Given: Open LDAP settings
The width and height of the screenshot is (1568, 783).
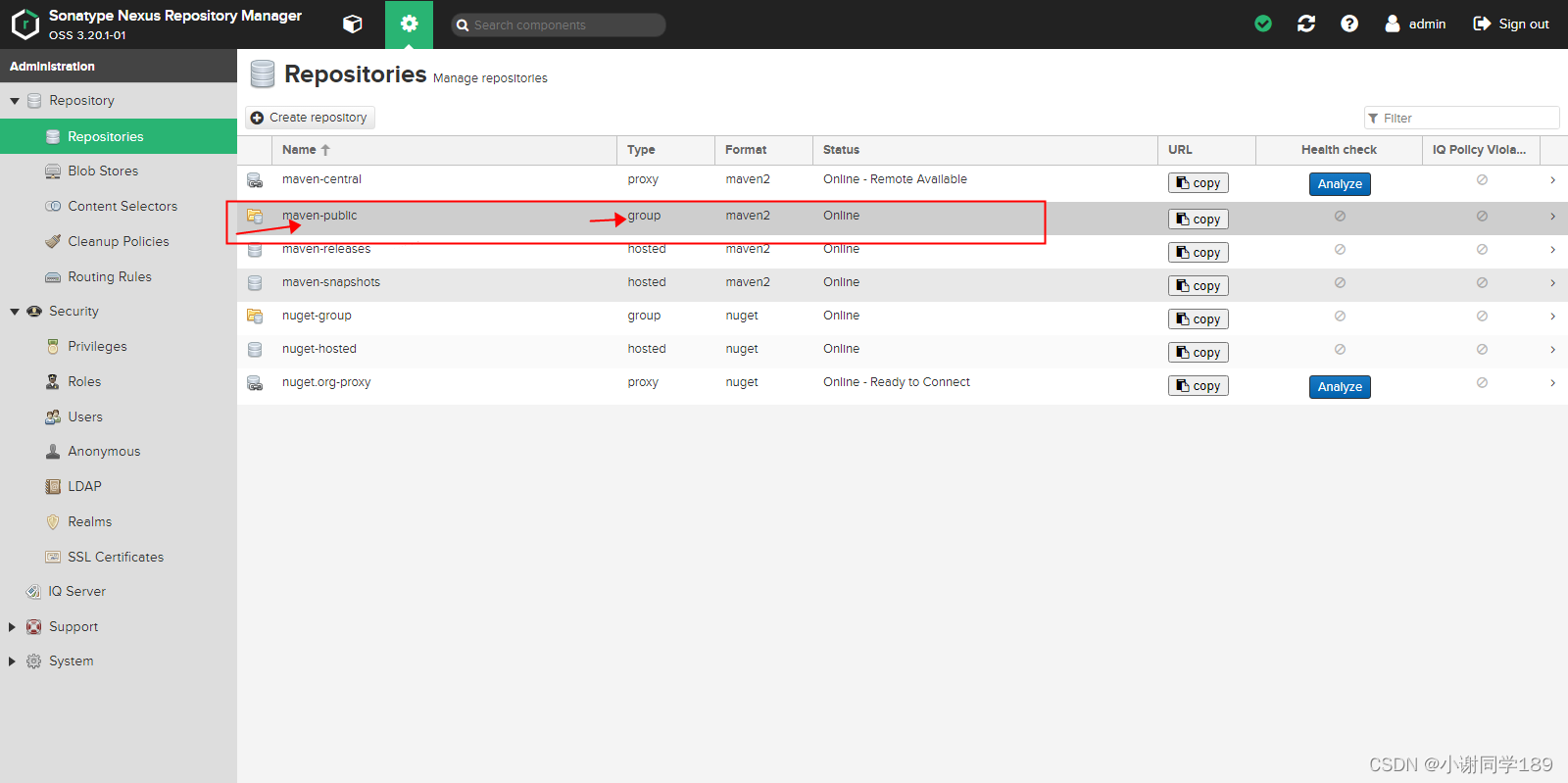Looking at the screenshot, I should click(x=84, y=486).
